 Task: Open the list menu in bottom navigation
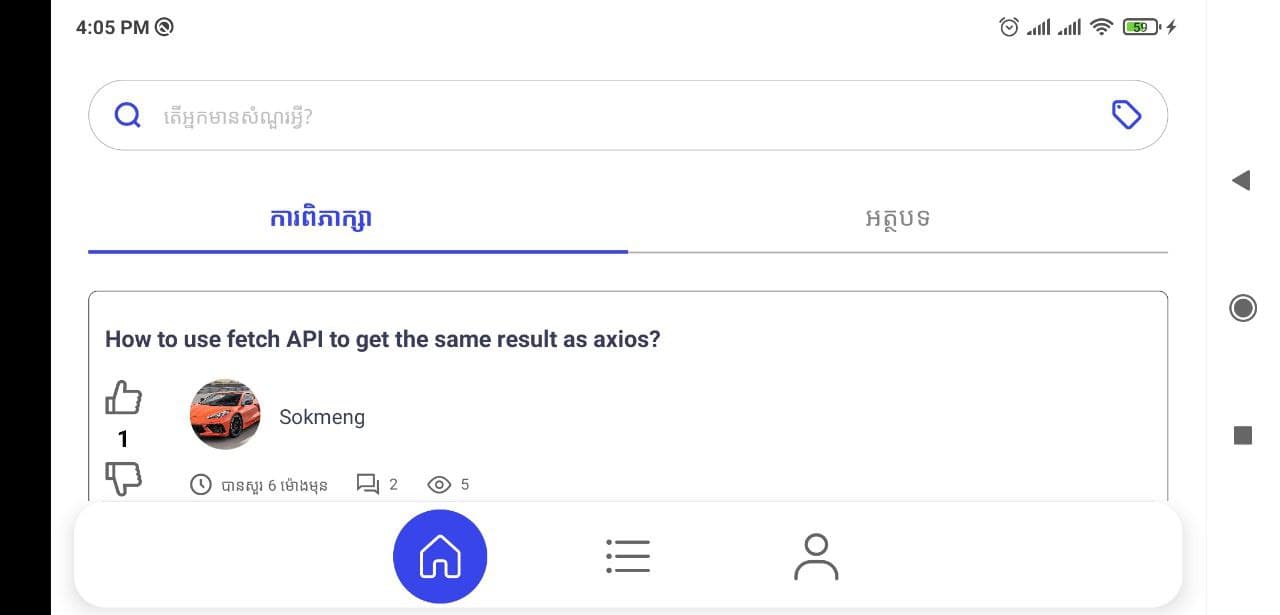[628, 557]
